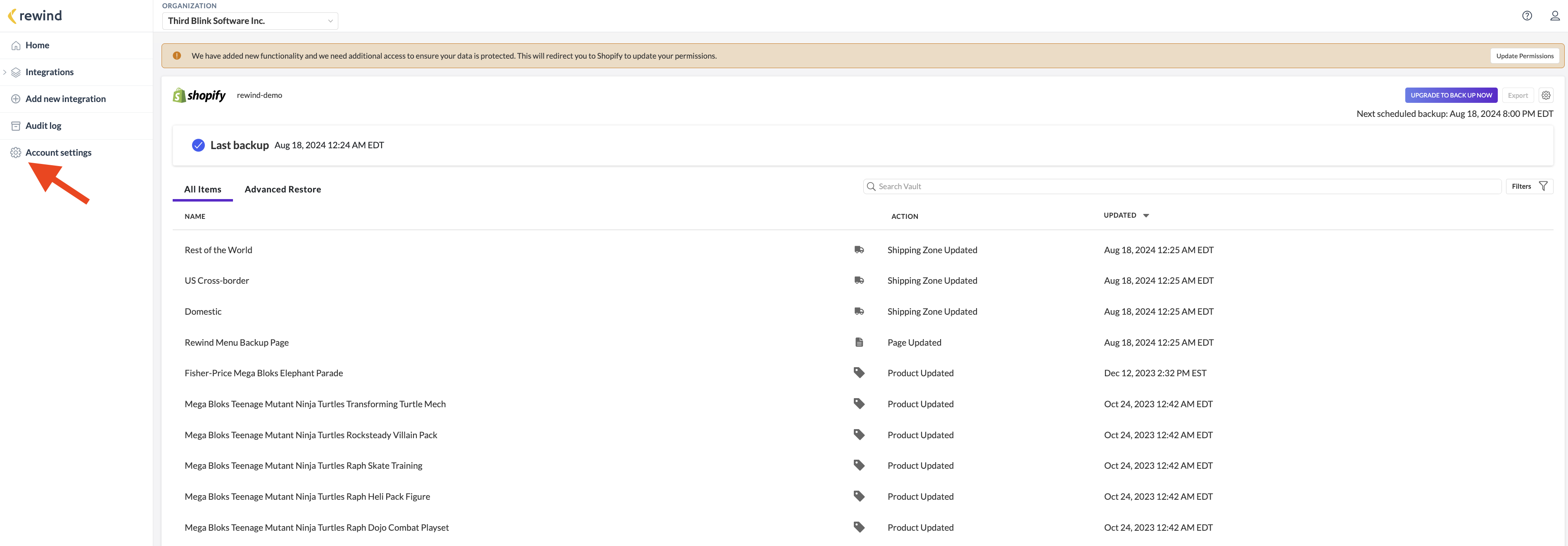This screenshot has width=1568, height=546.
Task: Open Fisher-Price Mega Bloks Elephant Parade
Action: pyautogui.click(x=264, y=373)
